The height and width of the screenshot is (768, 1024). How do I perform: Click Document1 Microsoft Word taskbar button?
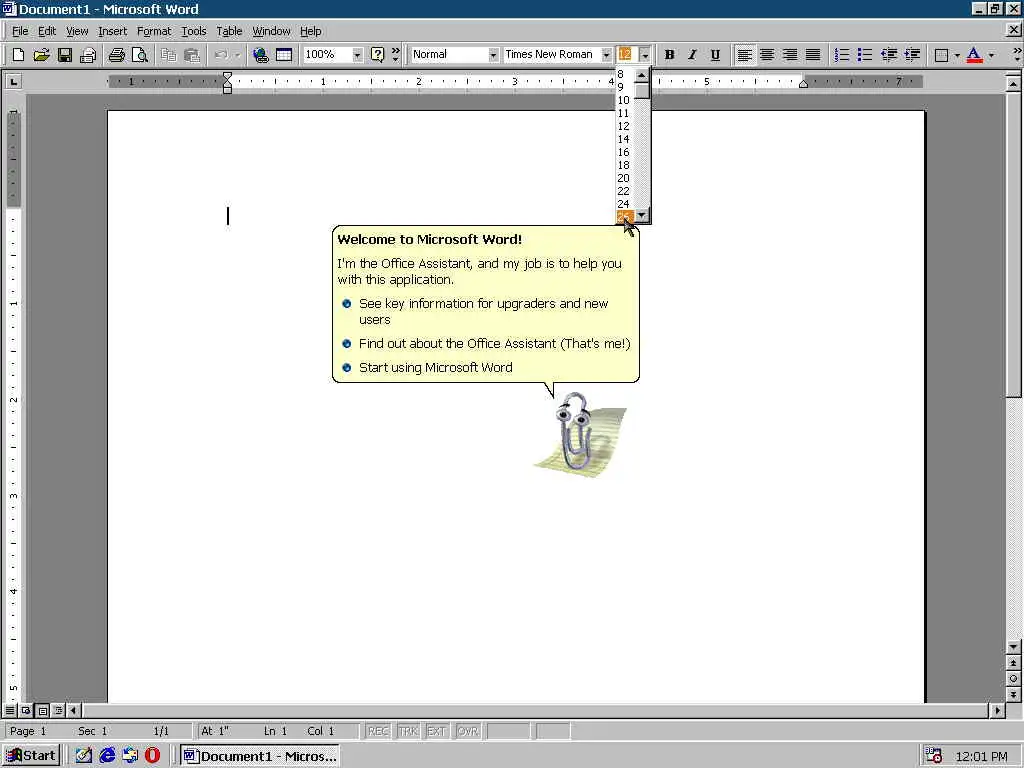[261, 756]
